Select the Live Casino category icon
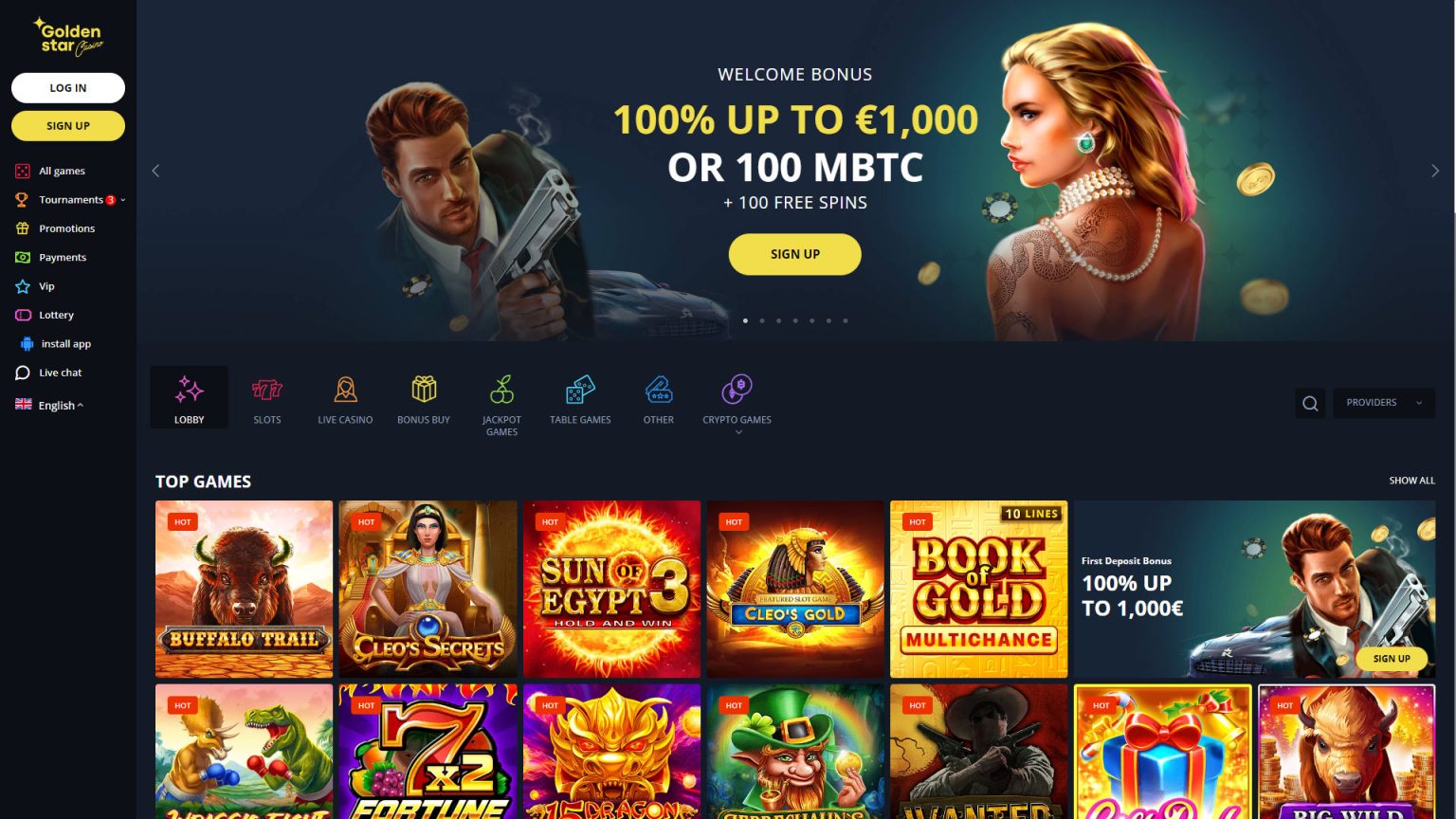This screenshot has height=819, width=1456. click(x=345, y=390)
